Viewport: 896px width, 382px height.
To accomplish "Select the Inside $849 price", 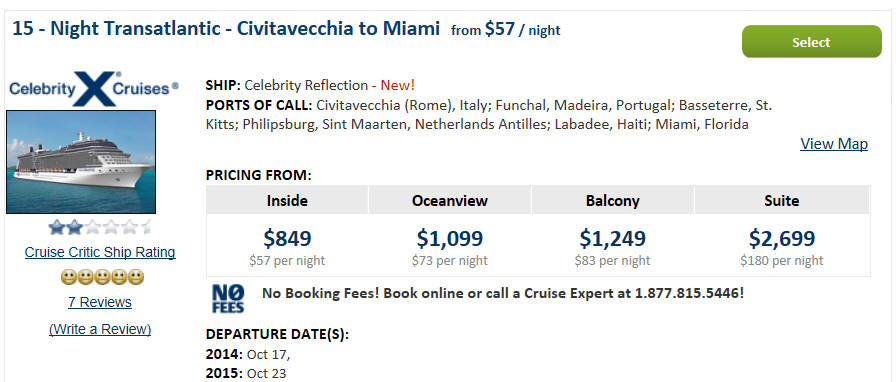I will [287, 238].
